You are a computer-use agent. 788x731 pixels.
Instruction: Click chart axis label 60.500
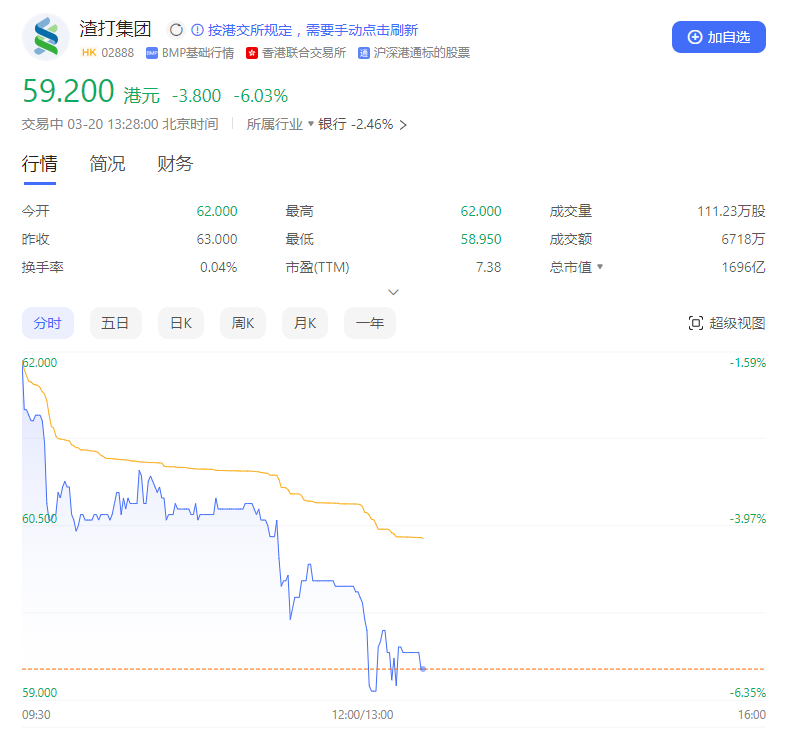tap(40, 518)
